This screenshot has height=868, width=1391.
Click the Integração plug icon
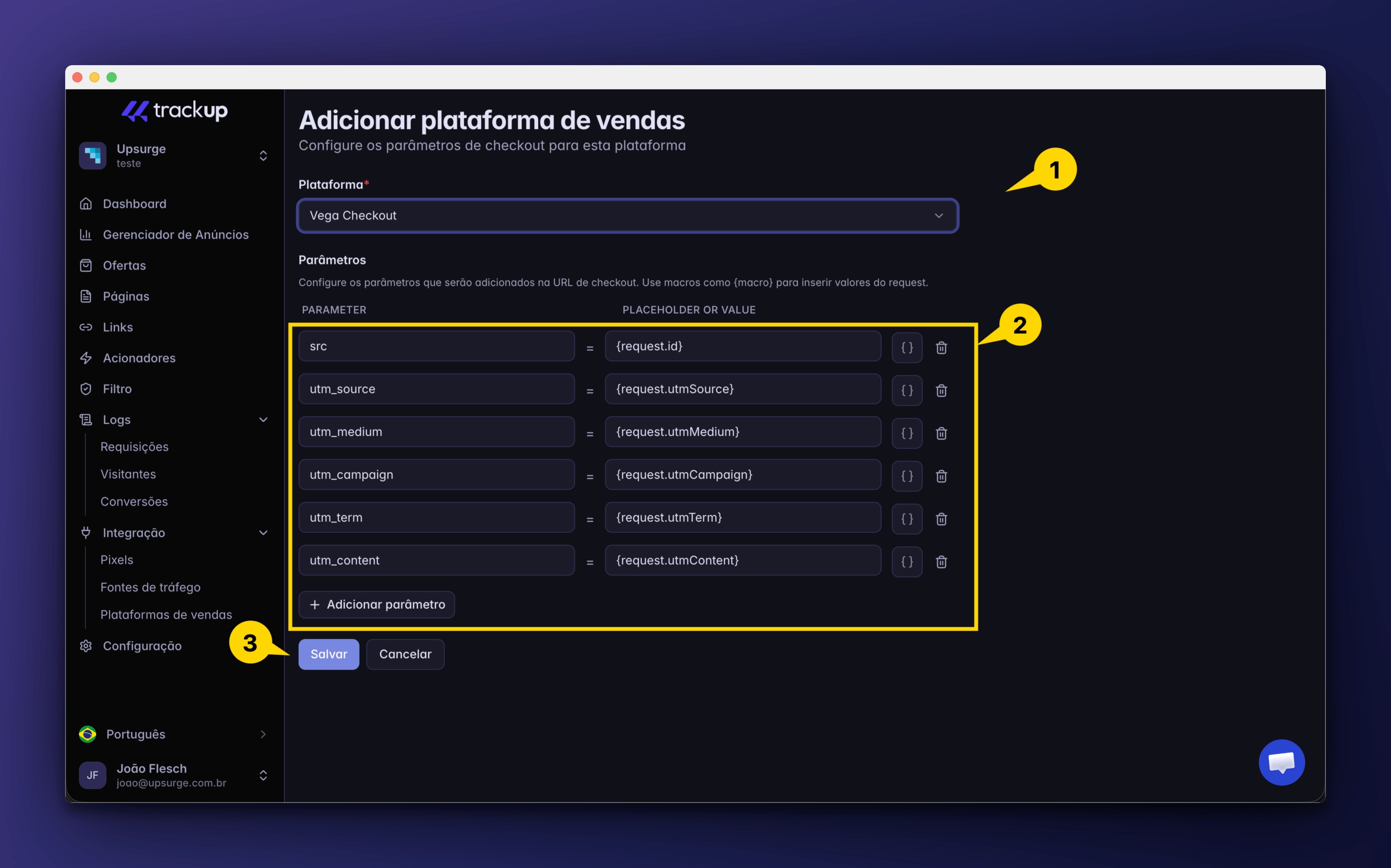[86, 533]
